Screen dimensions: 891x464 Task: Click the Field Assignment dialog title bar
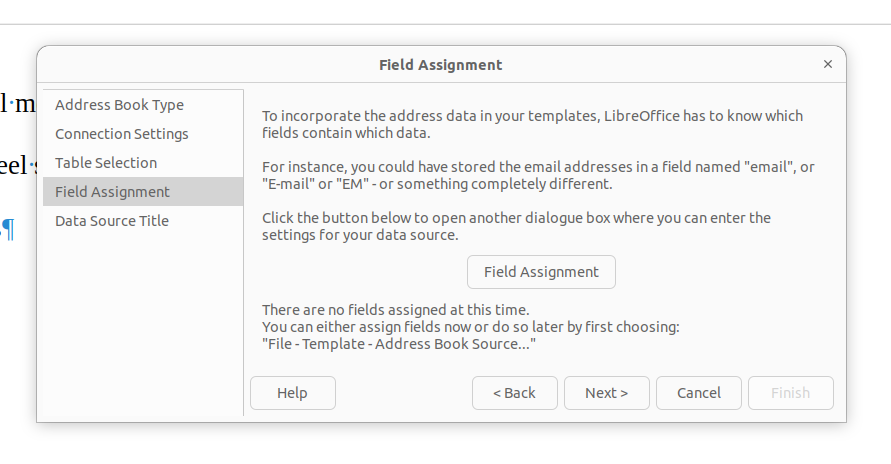pos(440,65)
